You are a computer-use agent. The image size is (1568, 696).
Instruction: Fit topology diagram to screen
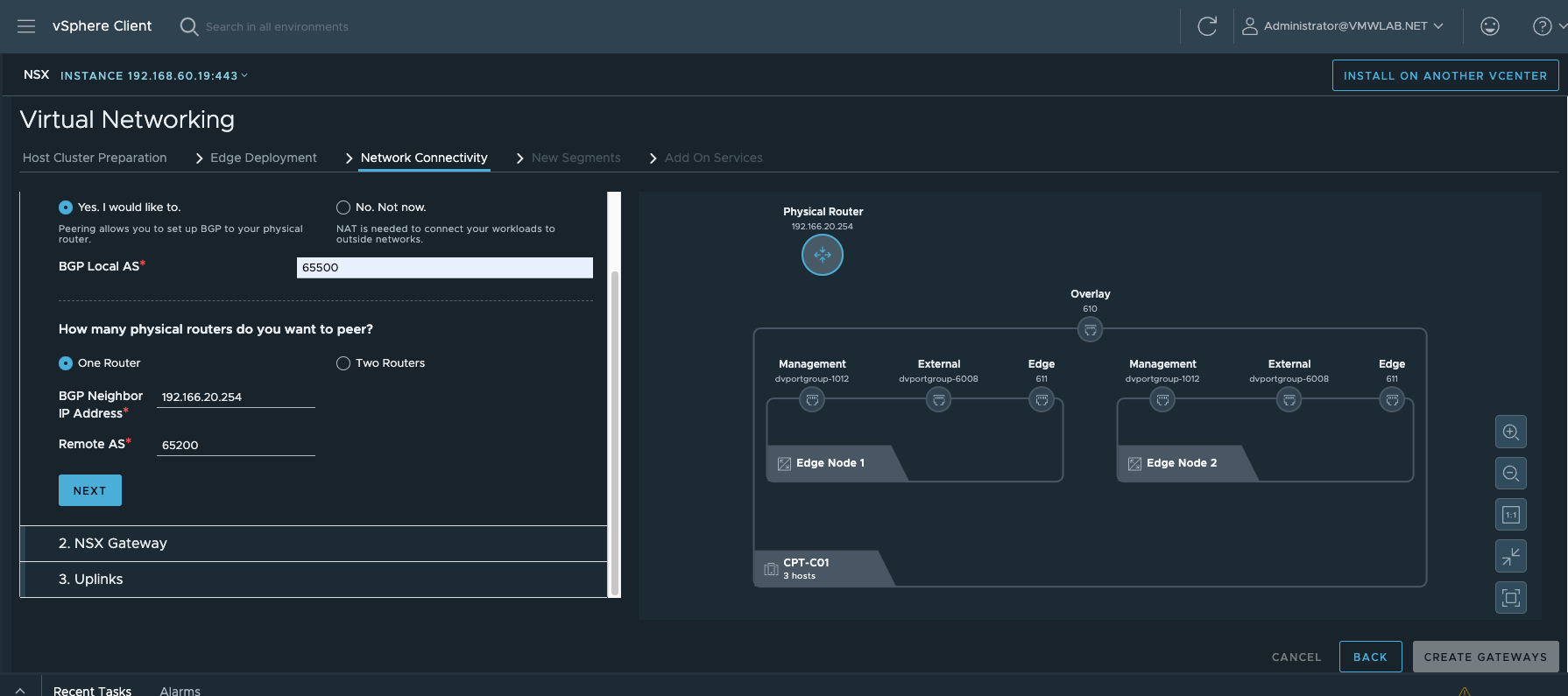(1511, 598)
